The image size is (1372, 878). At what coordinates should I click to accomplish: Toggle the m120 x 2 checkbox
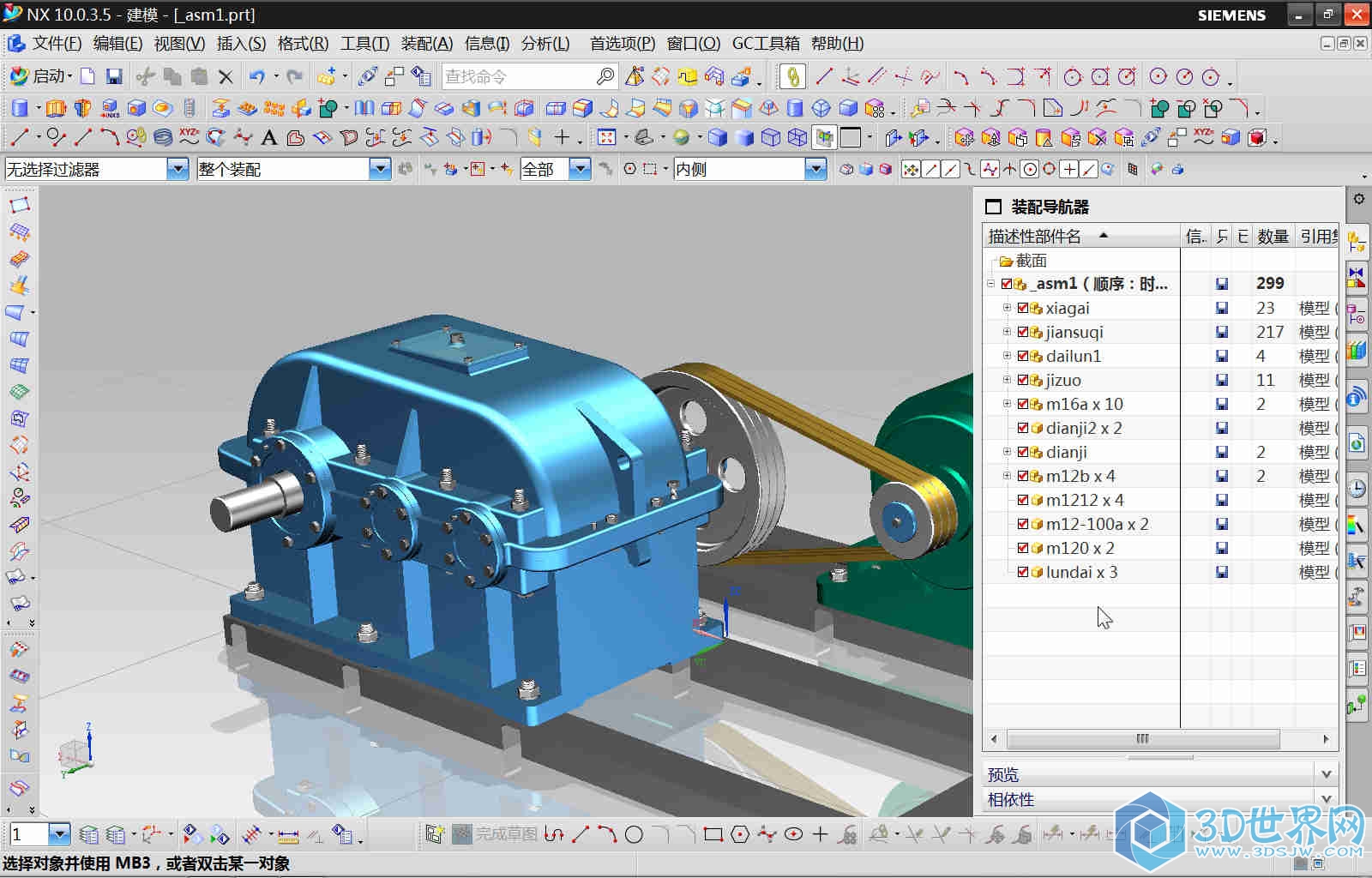pos(1023,548)
